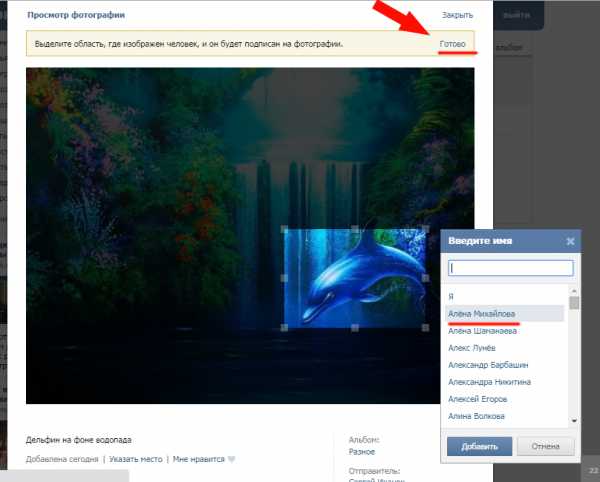Viewport: 600px width, 482px height.
Task: Click the photo caption Дельфин на фоне водопада
Action: pyautogui.click(x=78, y=440)
